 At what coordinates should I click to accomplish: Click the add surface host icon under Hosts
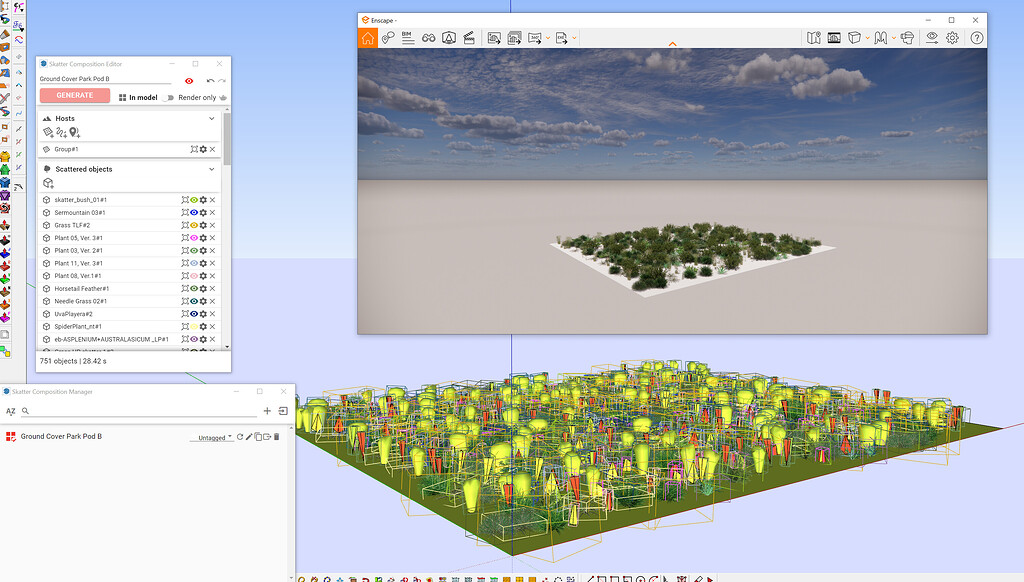[47, 131]
